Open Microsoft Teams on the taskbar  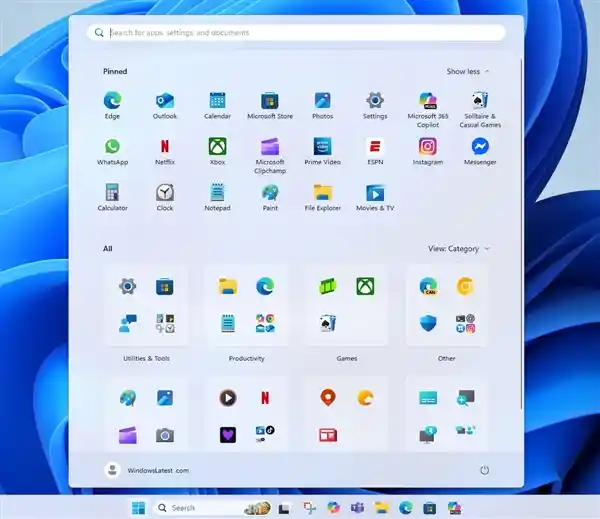[x=357, y=508]
